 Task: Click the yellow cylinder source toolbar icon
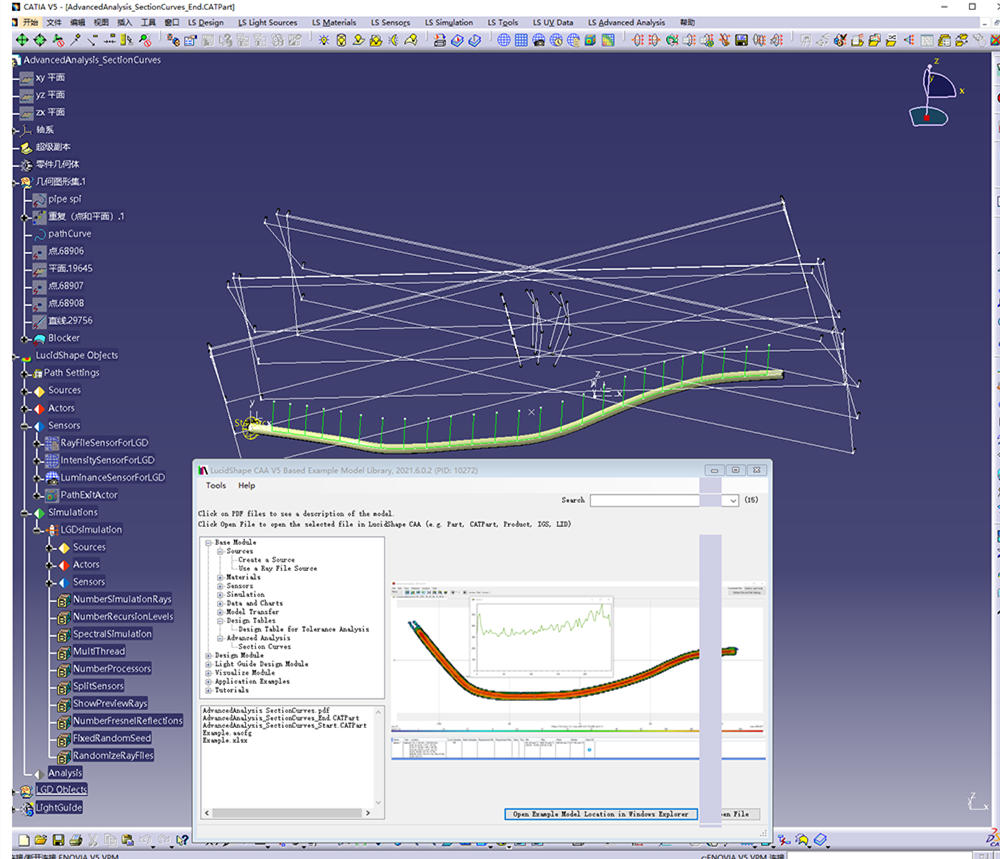[341, 40]
